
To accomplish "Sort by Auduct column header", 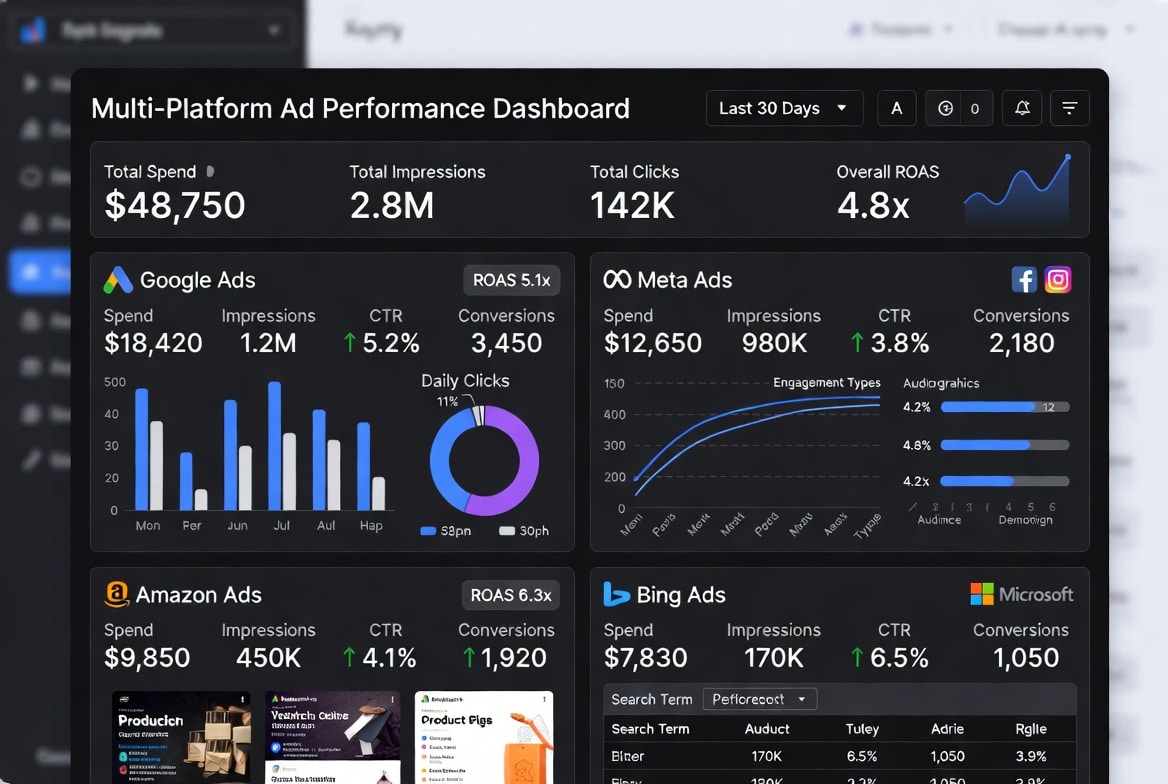I will point(766,729).
